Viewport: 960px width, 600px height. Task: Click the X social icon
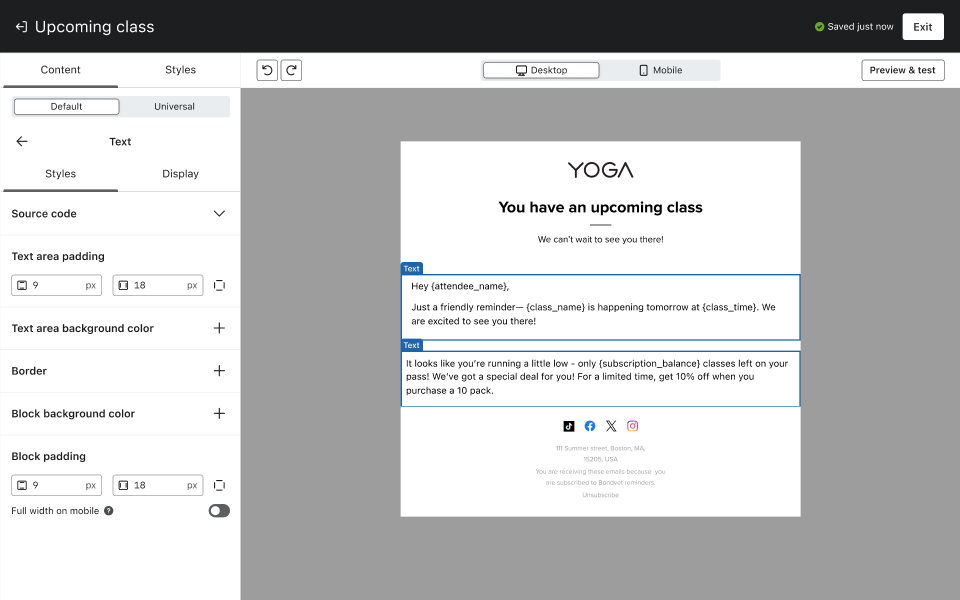(x=611, y=426)
